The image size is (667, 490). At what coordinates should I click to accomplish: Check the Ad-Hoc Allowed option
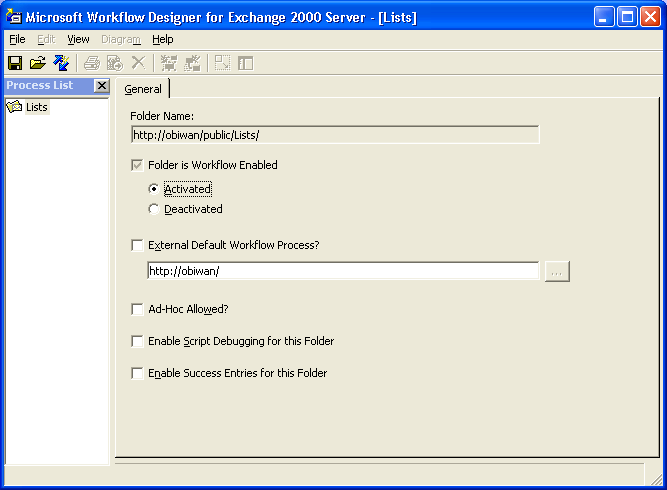(137, 310)
